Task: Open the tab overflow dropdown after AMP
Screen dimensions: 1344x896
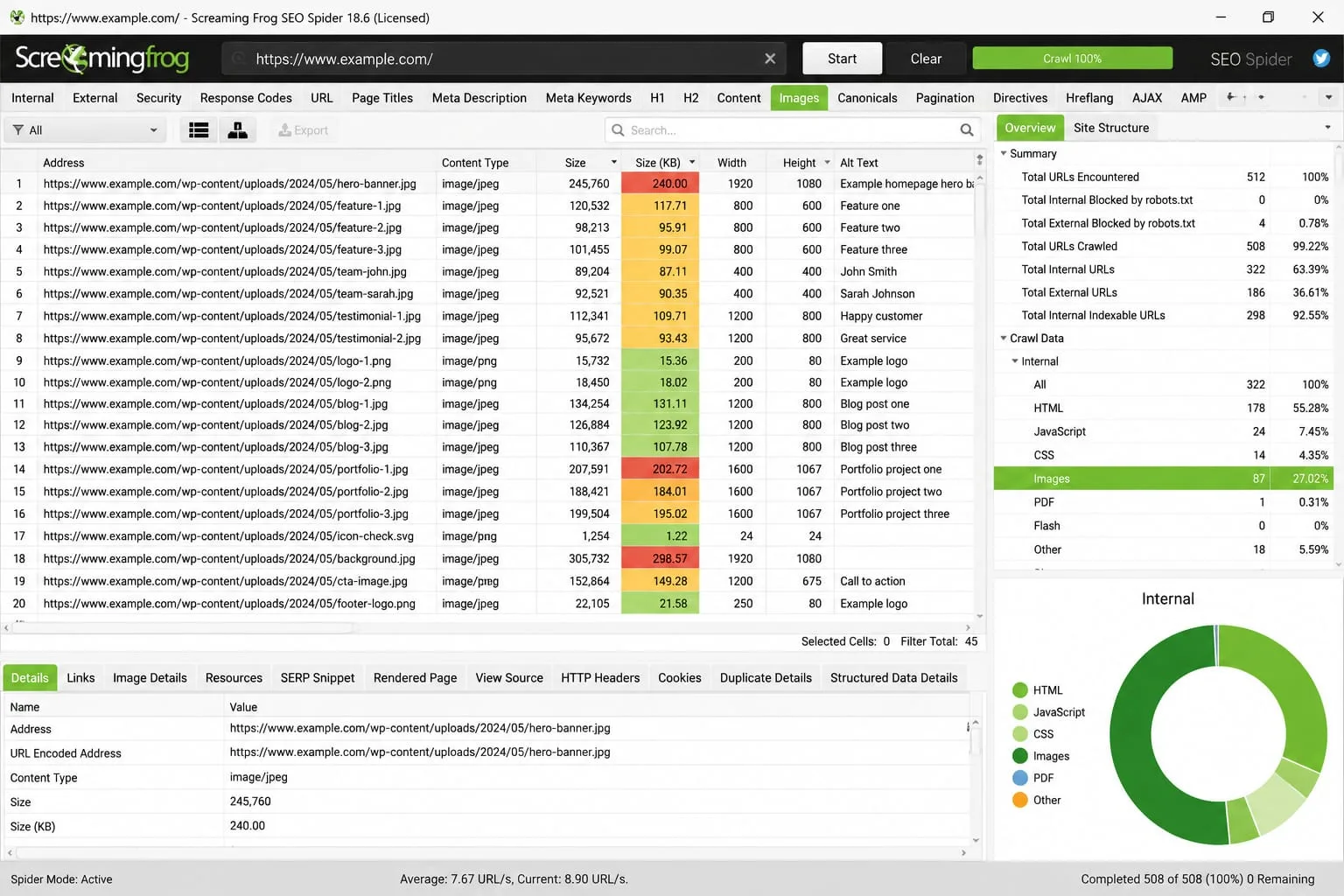Action: (x=1329, y=97)
